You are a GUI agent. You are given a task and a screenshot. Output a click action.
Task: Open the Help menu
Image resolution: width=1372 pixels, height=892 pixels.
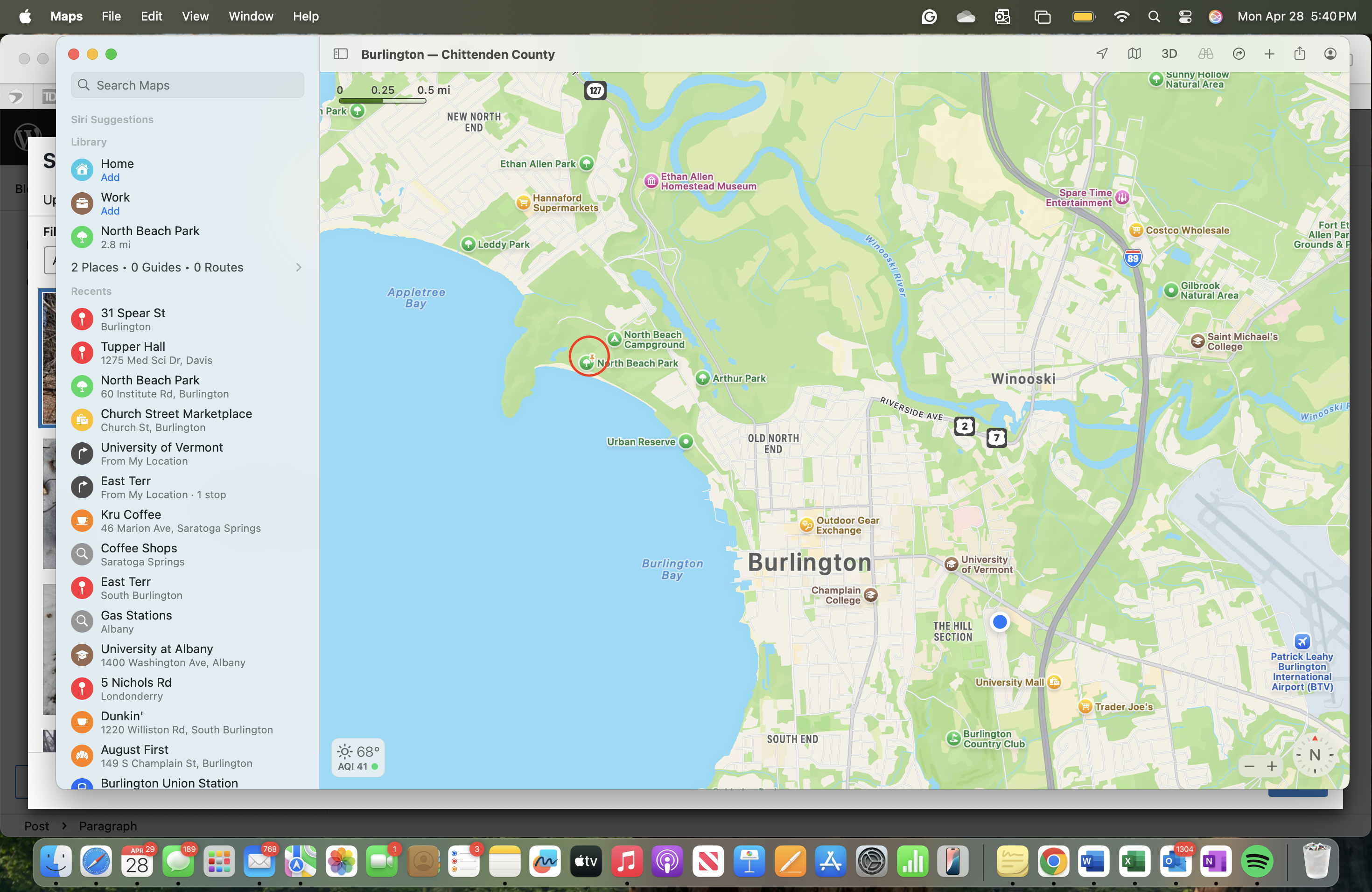tap(306, 16)
